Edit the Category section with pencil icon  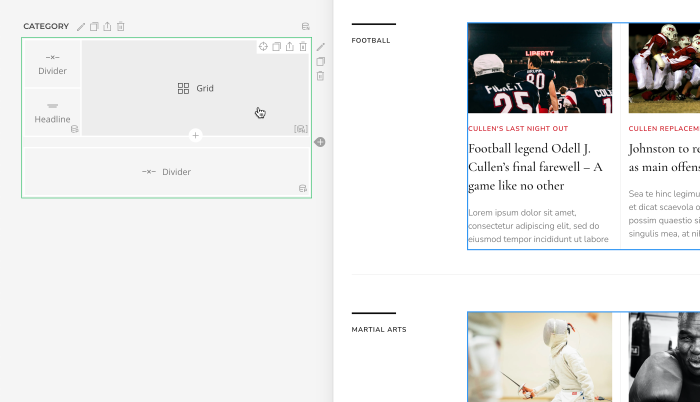[x=81, y=27]
